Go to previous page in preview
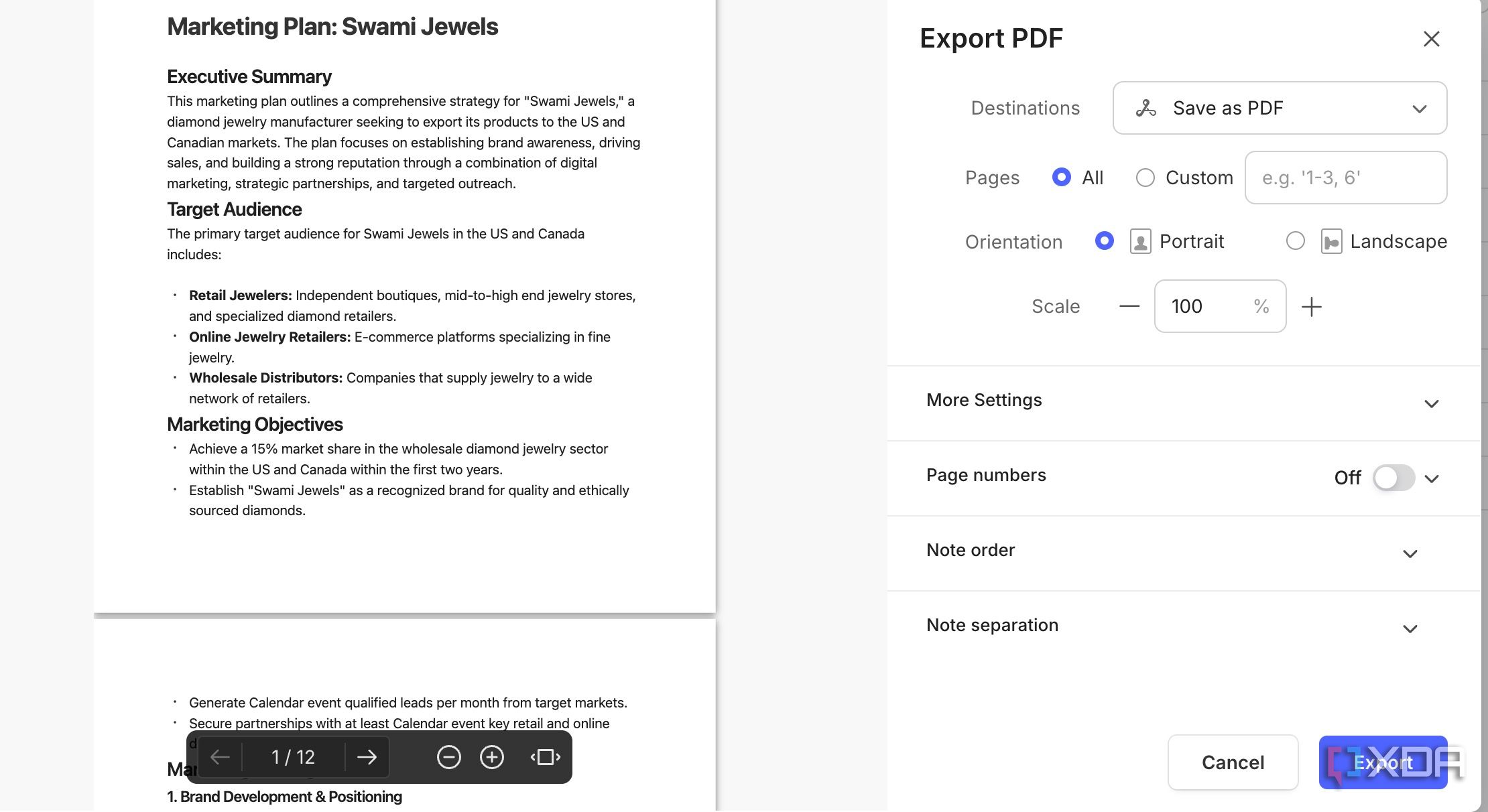Viewport: 1488px width, 812px height. 220,757
